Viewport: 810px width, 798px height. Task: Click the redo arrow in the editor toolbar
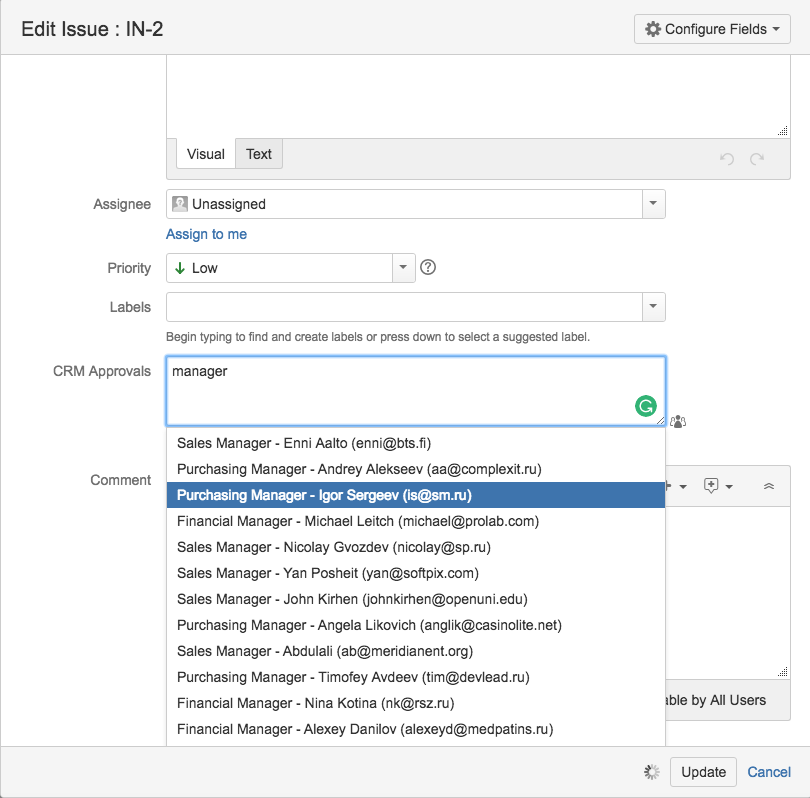(757, 159)
